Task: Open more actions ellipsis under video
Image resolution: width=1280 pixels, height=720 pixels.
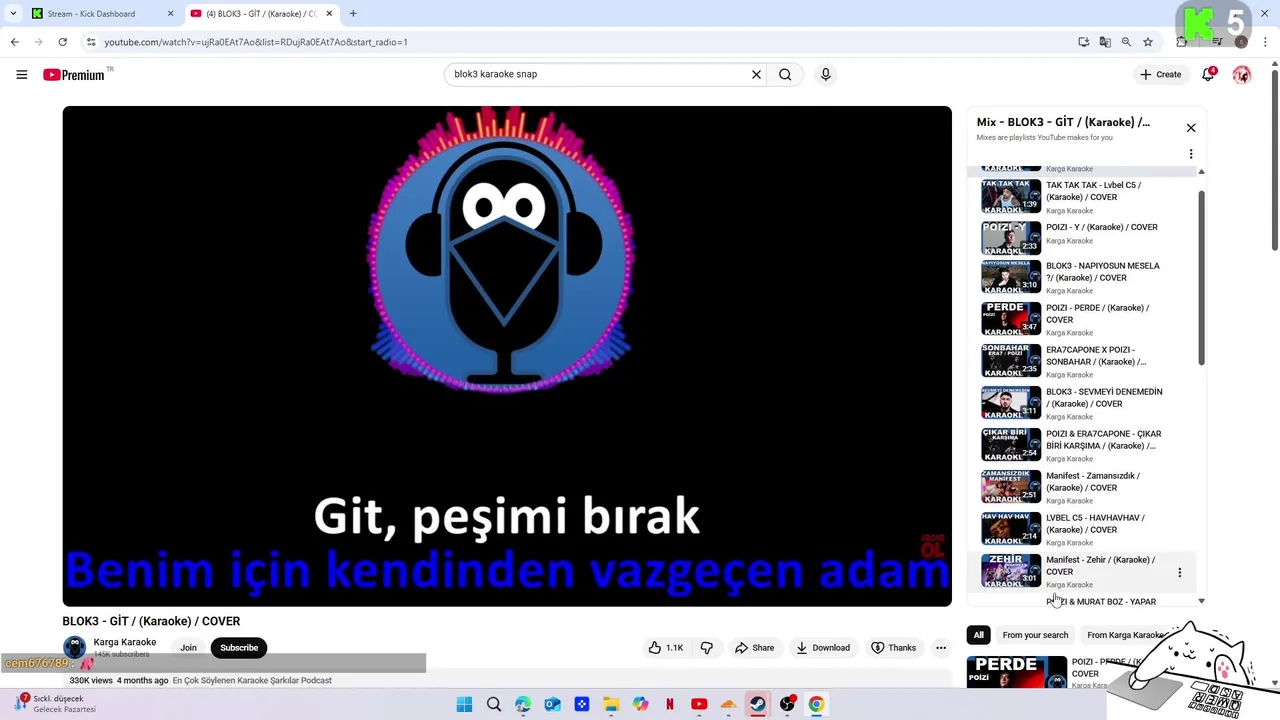Action: click(941, 648)
